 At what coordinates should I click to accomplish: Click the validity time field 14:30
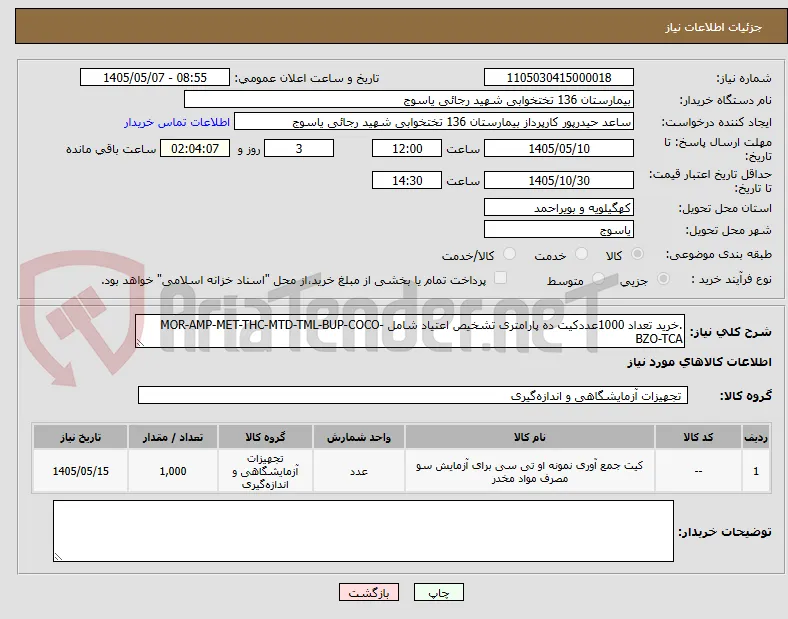pyautogui.click(x=407, y=180)
